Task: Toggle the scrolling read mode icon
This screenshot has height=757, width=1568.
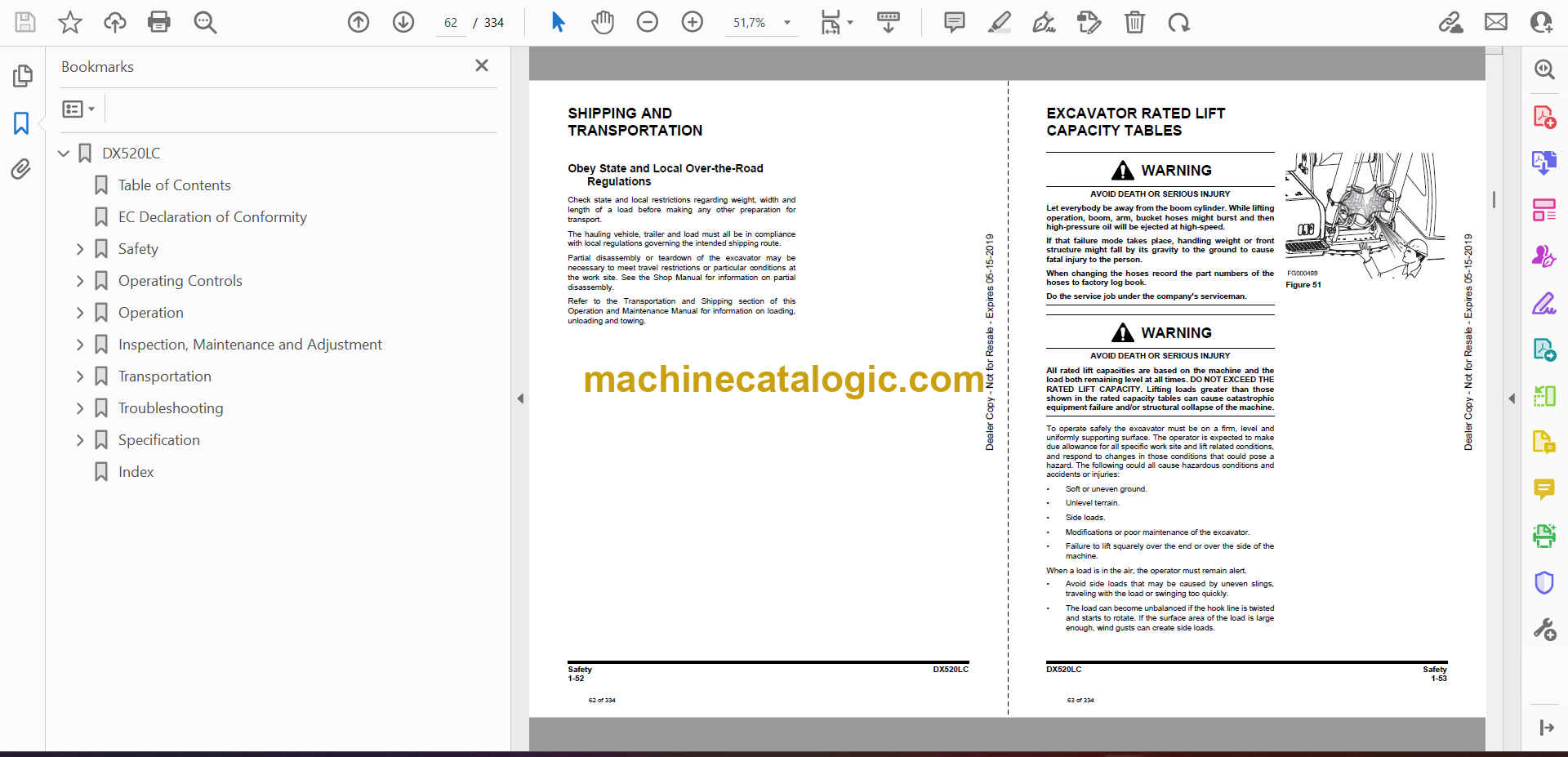Action: (x=889, y=22)
